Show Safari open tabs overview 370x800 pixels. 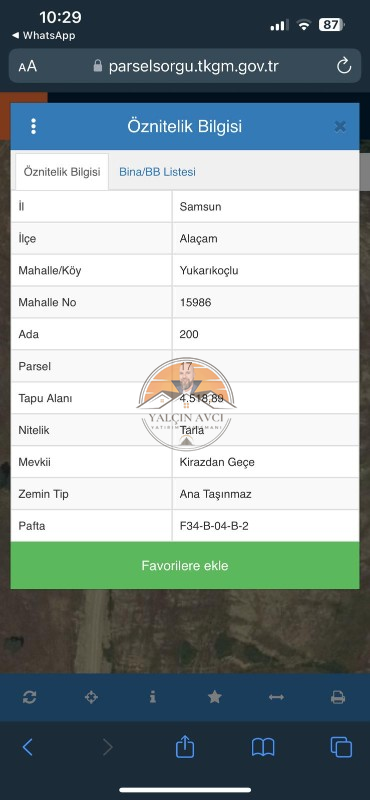point(341,747)
